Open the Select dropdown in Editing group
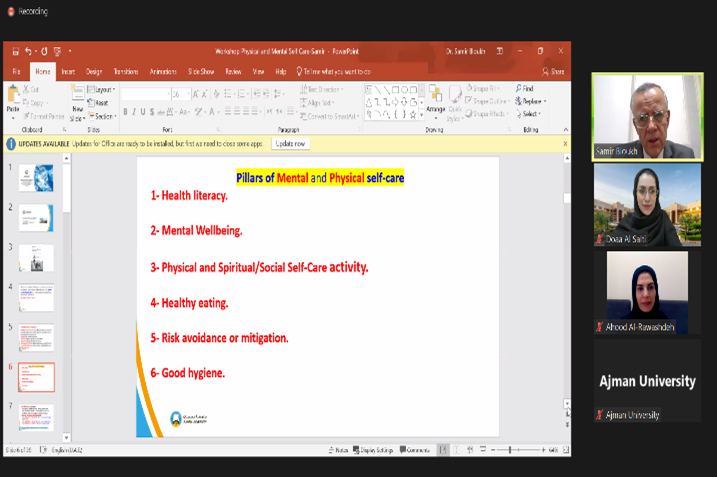The image size is (717, 477). [x=530, y=114]
